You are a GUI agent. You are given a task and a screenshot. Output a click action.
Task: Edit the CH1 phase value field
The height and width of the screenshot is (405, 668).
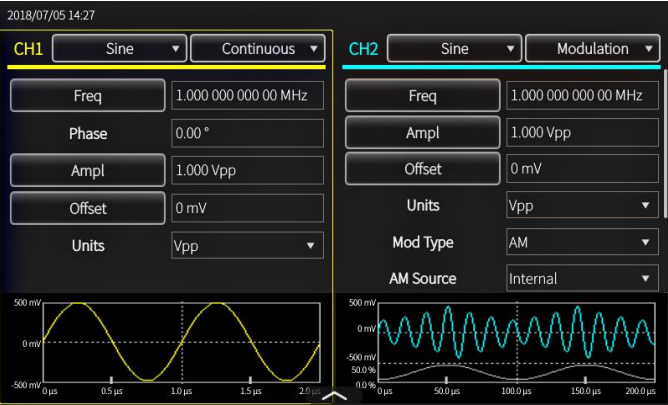tap(247, 133)
